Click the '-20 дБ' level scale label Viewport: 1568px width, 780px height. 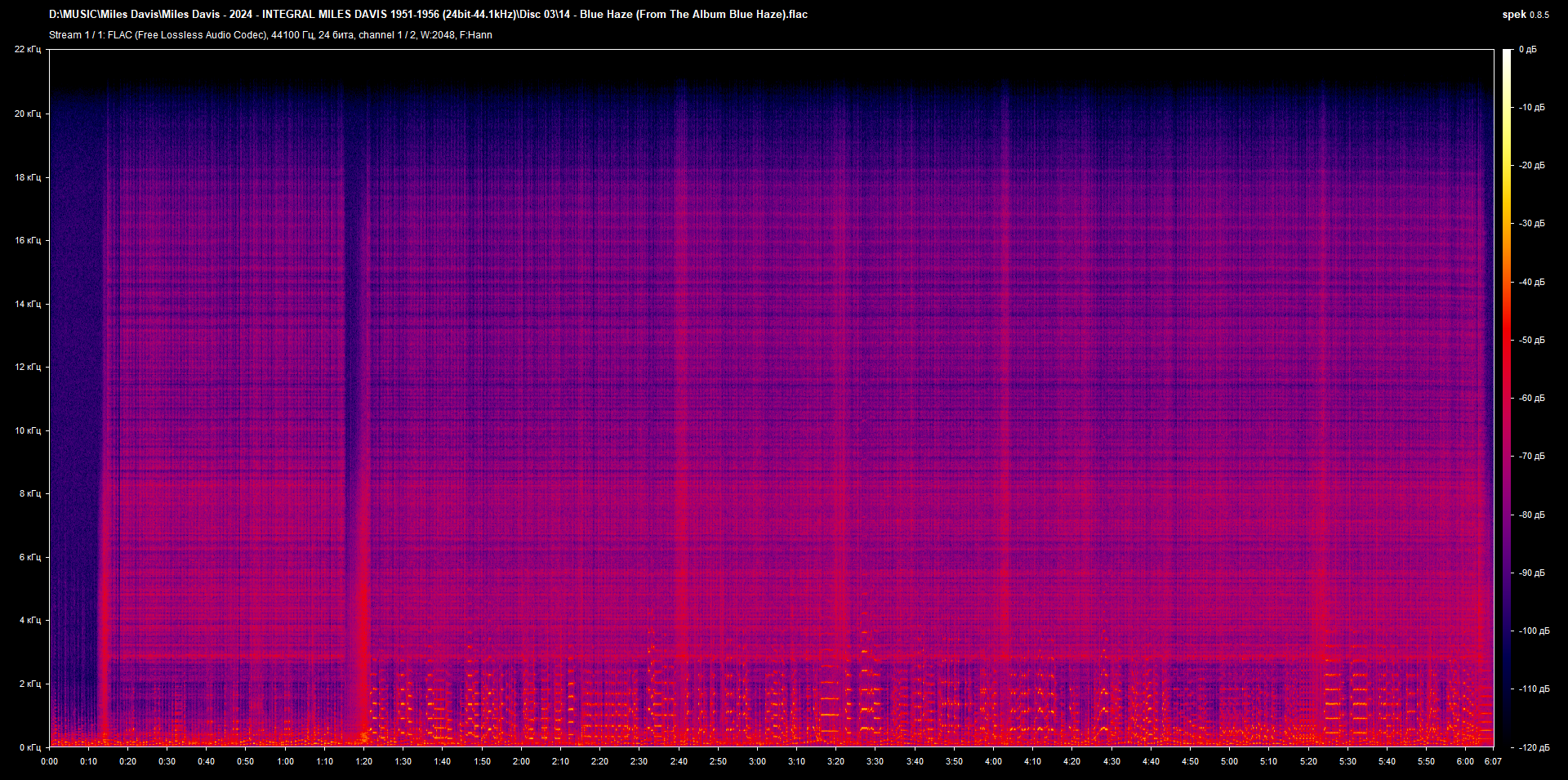tap(1531, 165)
